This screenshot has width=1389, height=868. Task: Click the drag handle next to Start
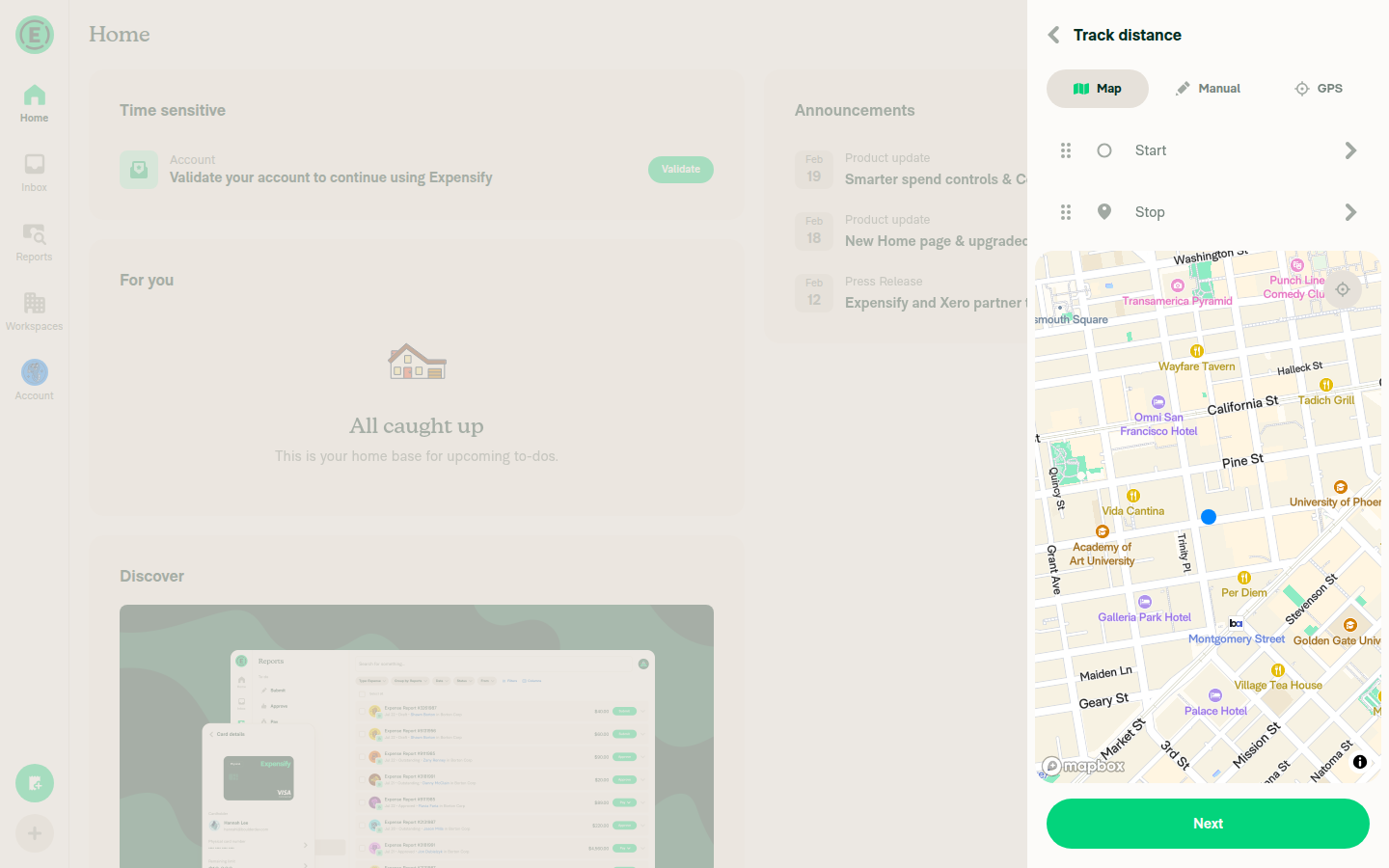pos(1066,149)
